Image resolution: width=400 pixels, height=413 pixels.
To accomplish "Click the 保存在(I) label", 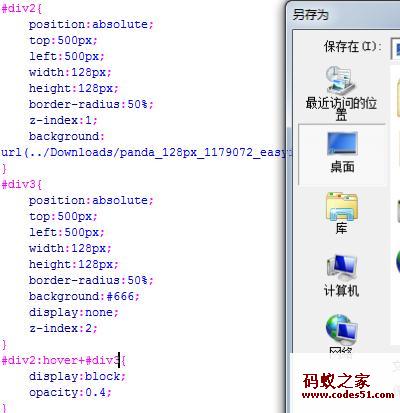I will (x=352, y=46).
